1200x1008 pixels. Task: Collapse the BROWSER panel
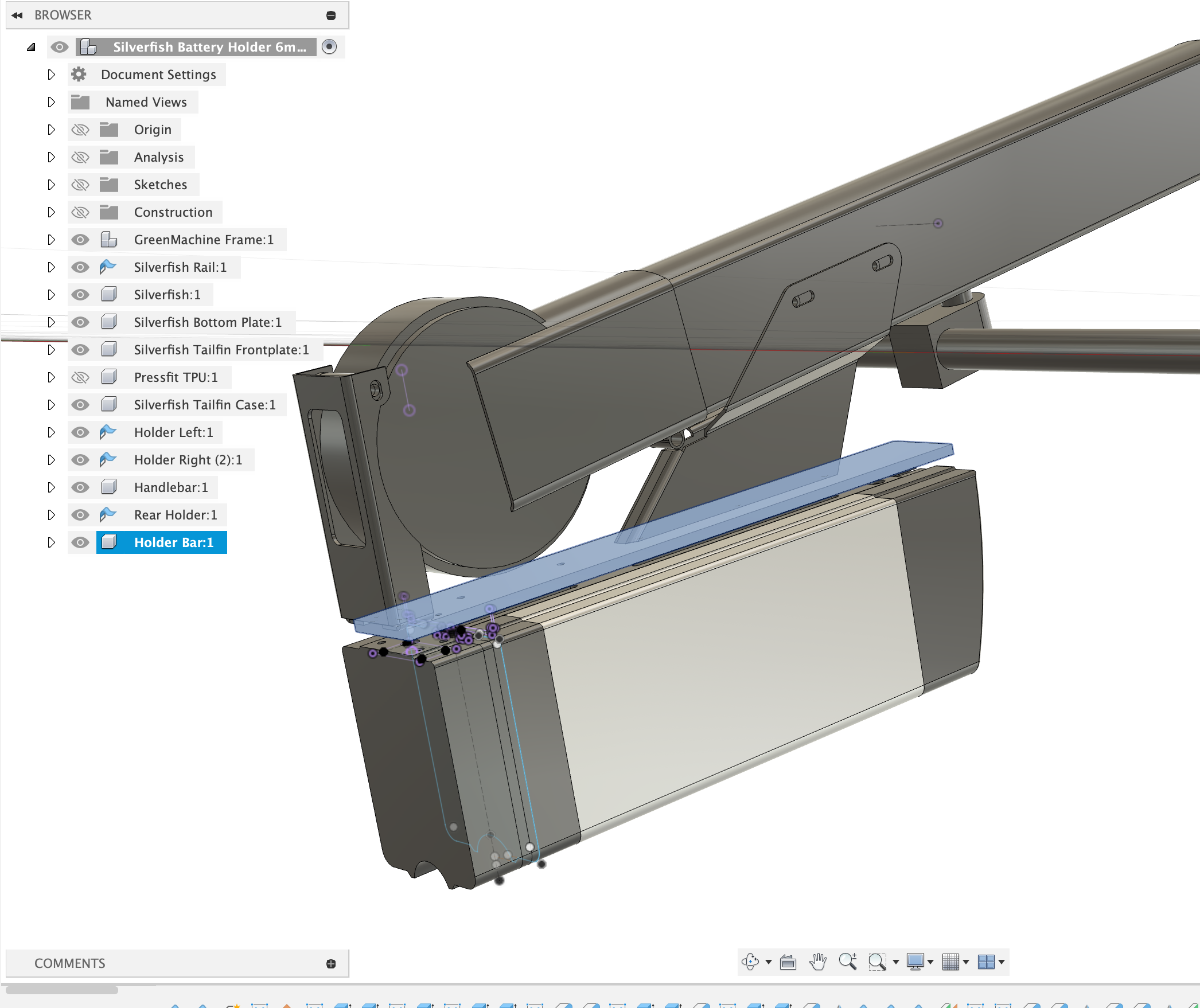coord(18,15)
